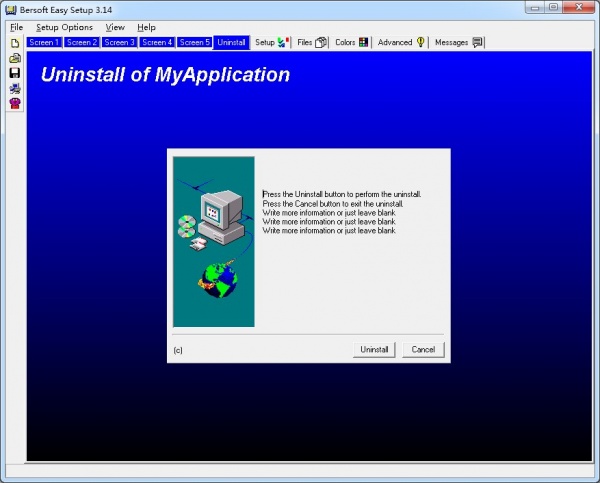The image size is (600, 483).
Task: Open the Advanced lightbulb toolbar item
Action: (401, 43)
